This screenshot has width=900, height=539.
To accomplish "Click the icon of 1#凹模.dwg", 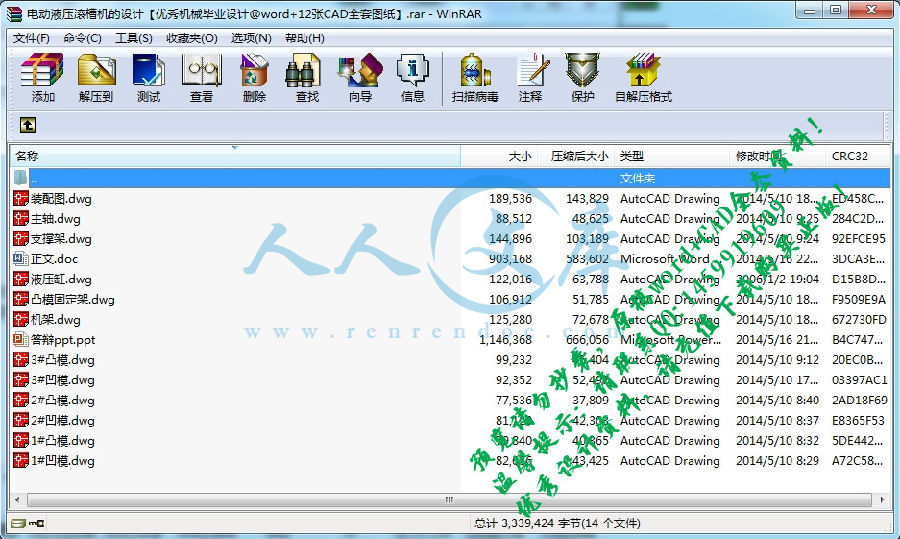I will (x=21, y=460).
